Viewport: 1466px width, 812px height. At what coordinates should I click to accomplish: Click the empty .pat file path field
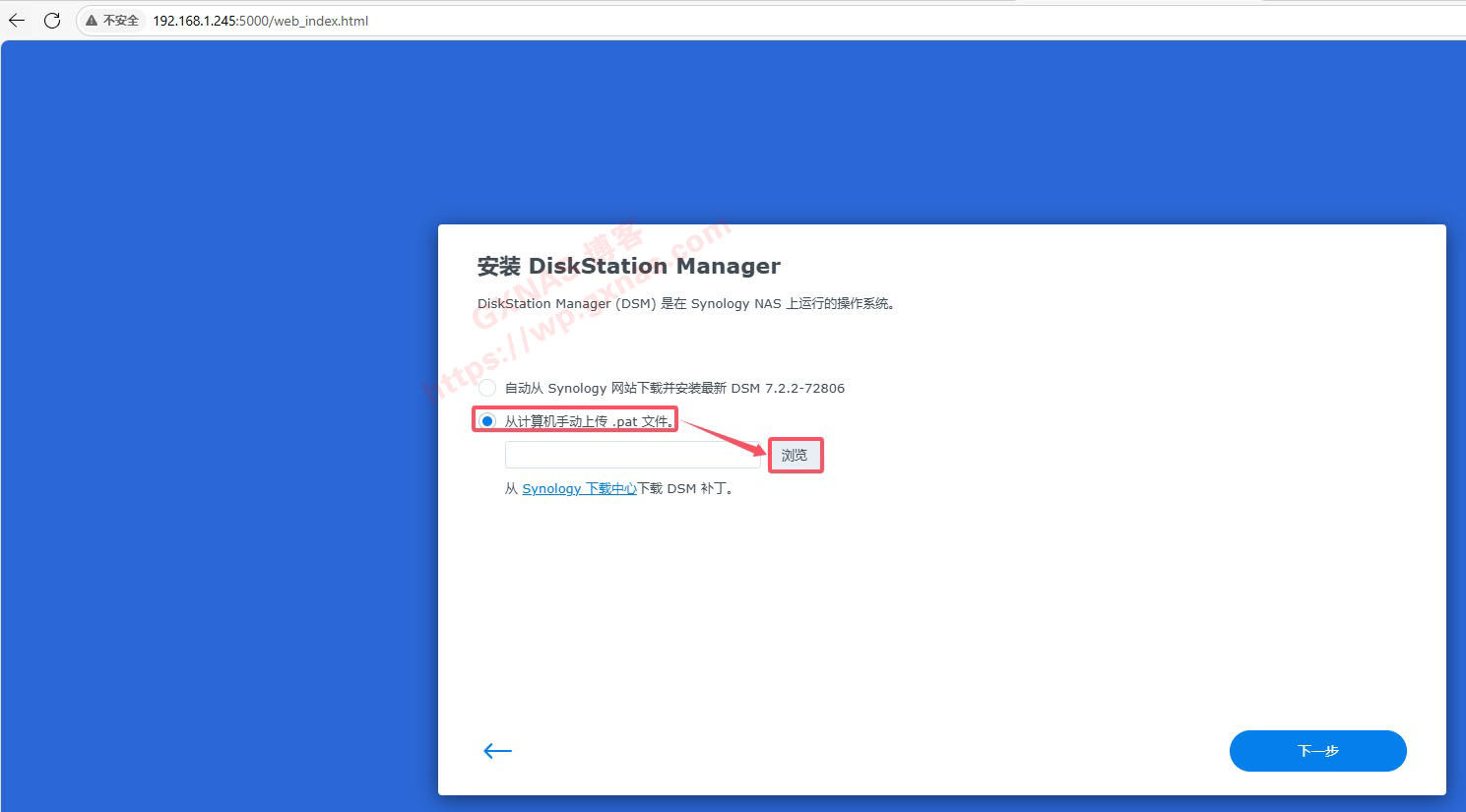(x=632, y=455)
